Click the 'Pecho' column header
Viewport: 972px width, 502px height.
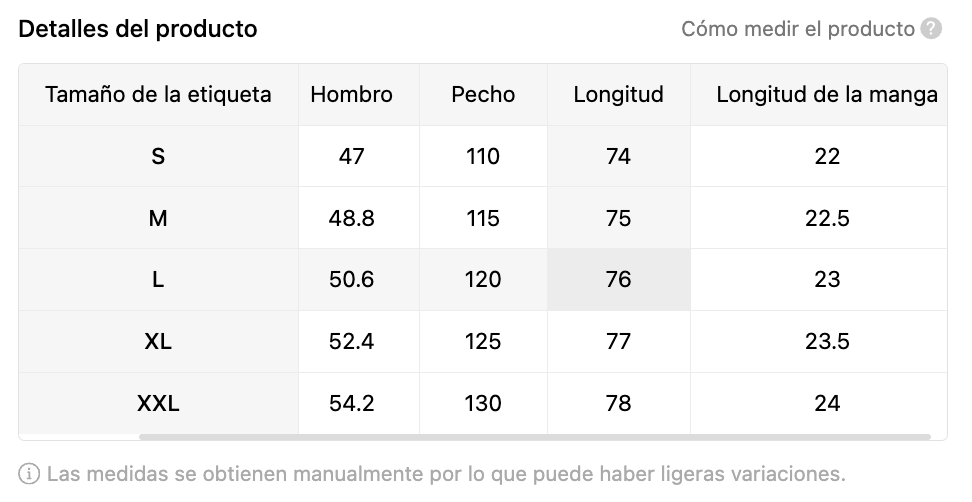483,95
